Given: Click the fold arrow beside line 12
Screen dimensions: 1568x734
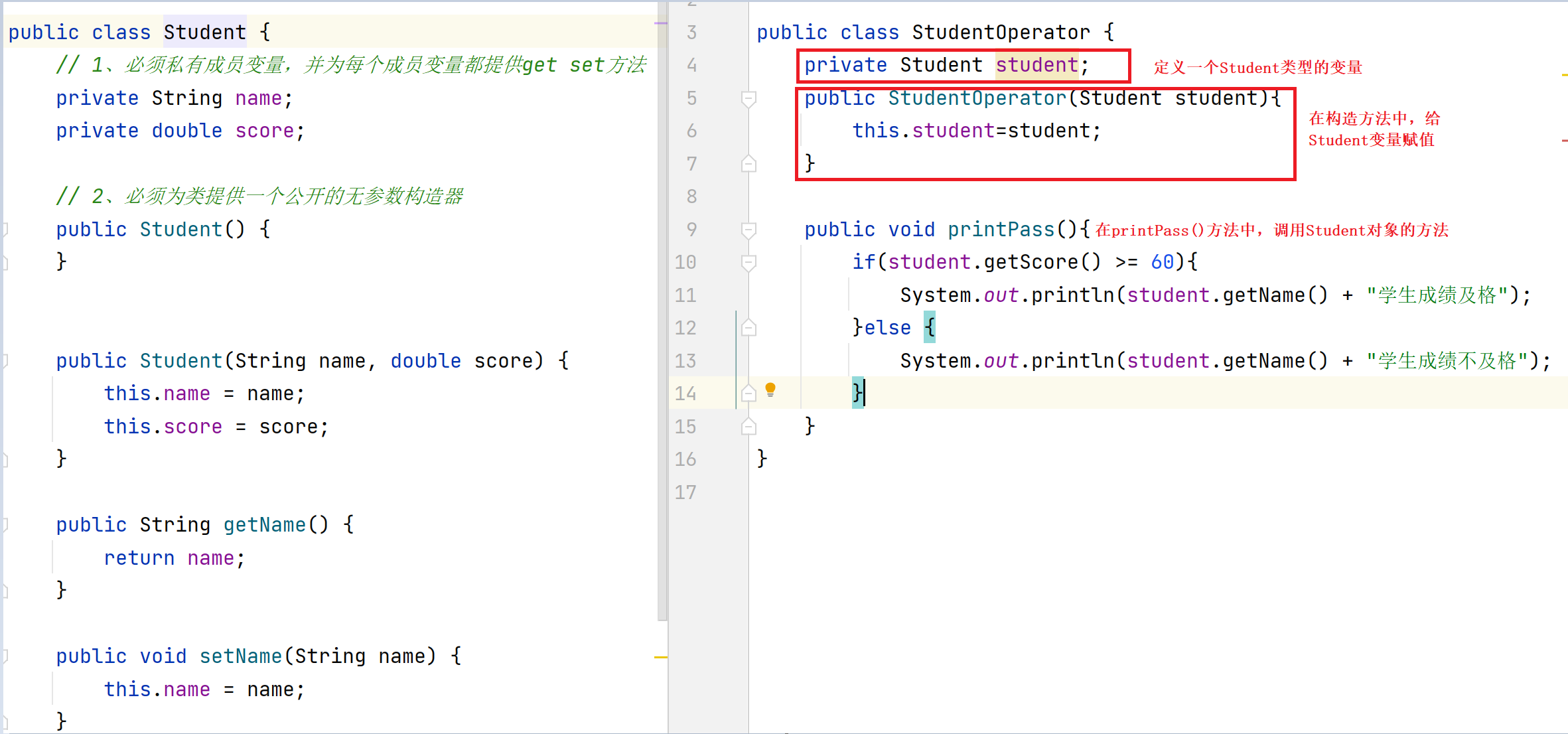Looking at the screenshot, I should tap(748, 327).
